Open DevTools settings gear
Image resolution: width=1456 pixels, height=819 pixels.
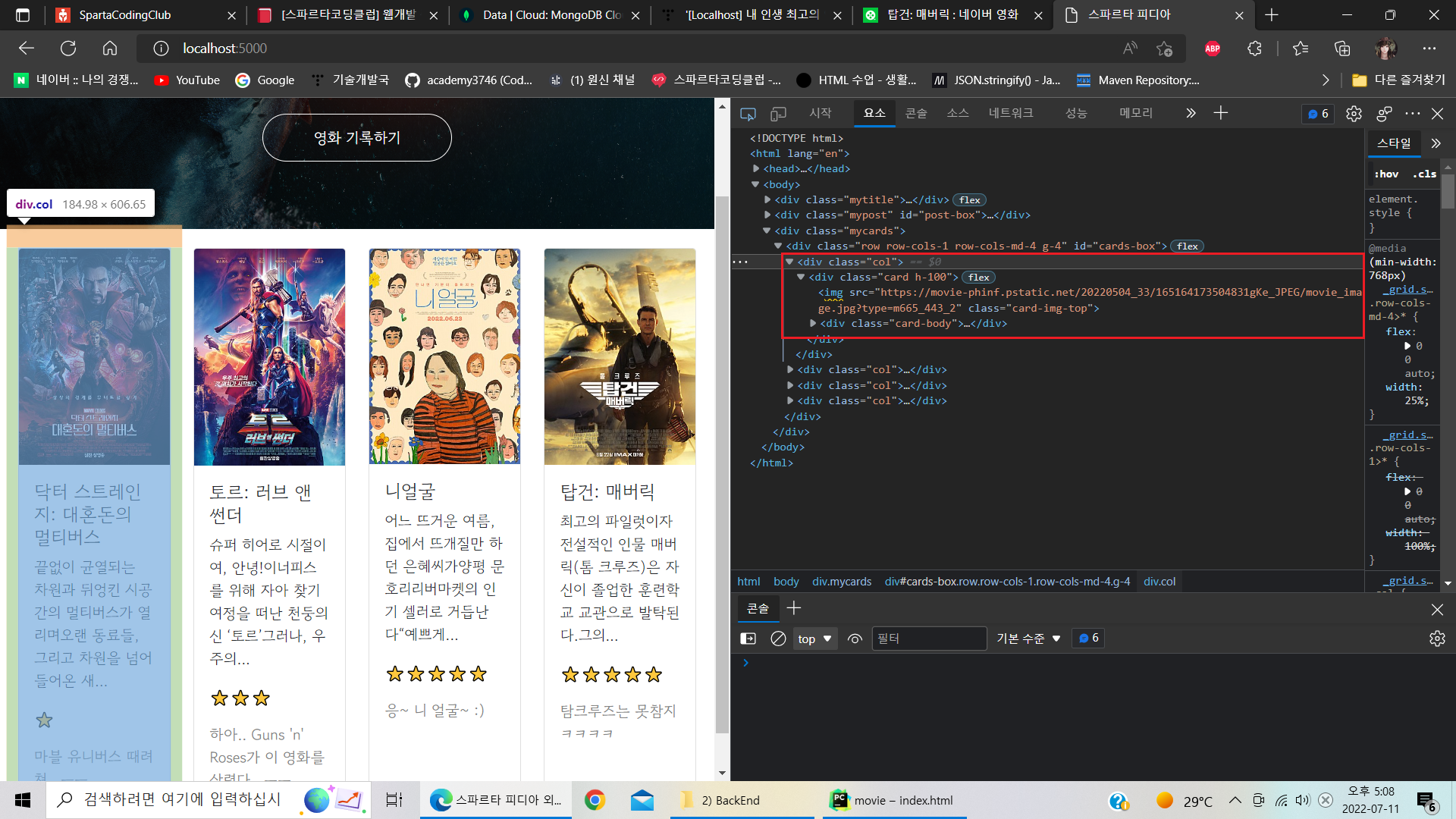[1354, 114]
